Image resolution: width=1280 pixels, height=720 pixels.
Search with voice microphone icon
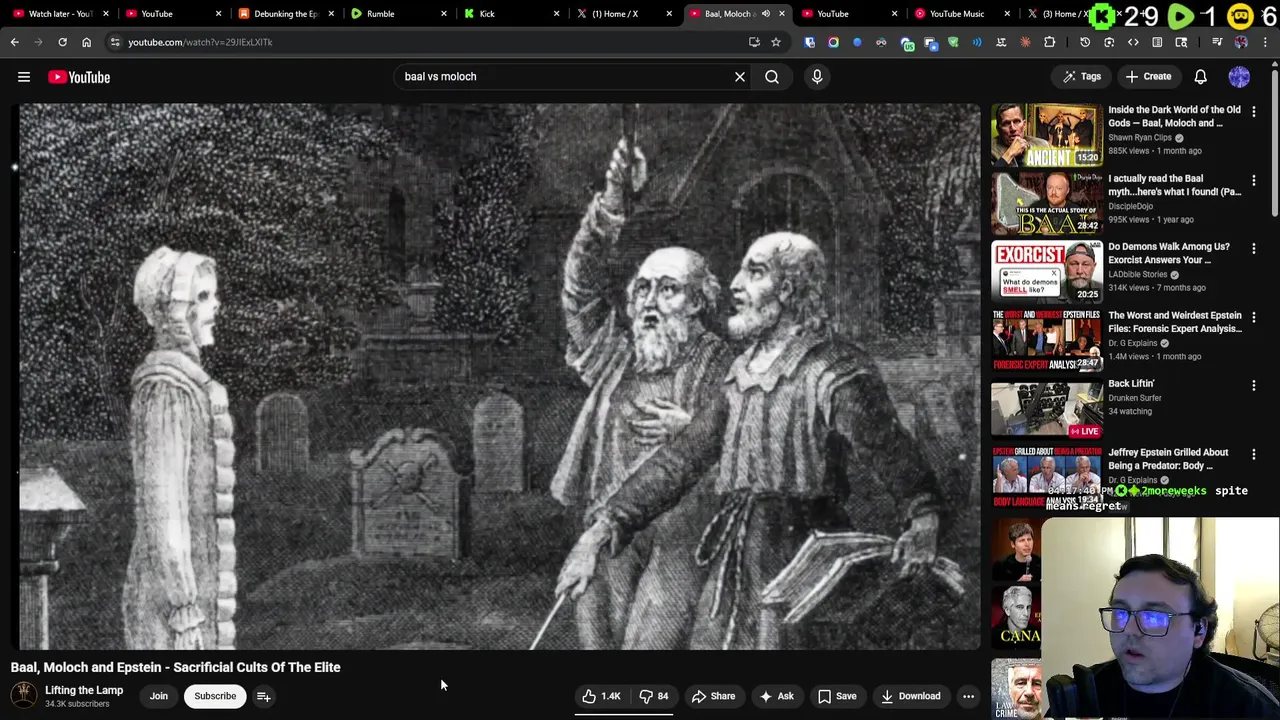click(x=817, y=76)
